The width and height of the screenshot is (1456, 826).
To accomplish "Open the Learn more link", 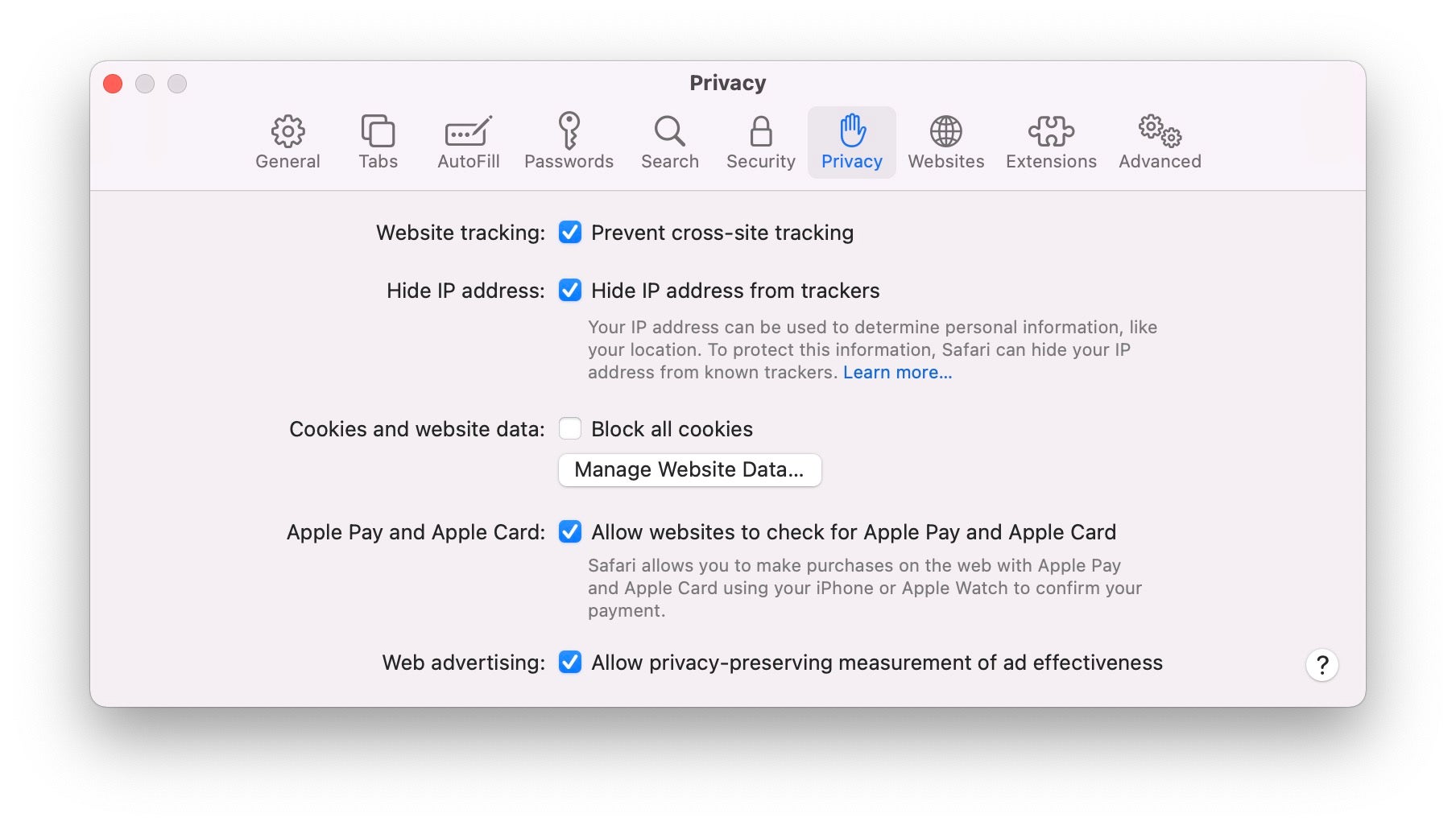I will pyautogui.click(x=897, y=373).
